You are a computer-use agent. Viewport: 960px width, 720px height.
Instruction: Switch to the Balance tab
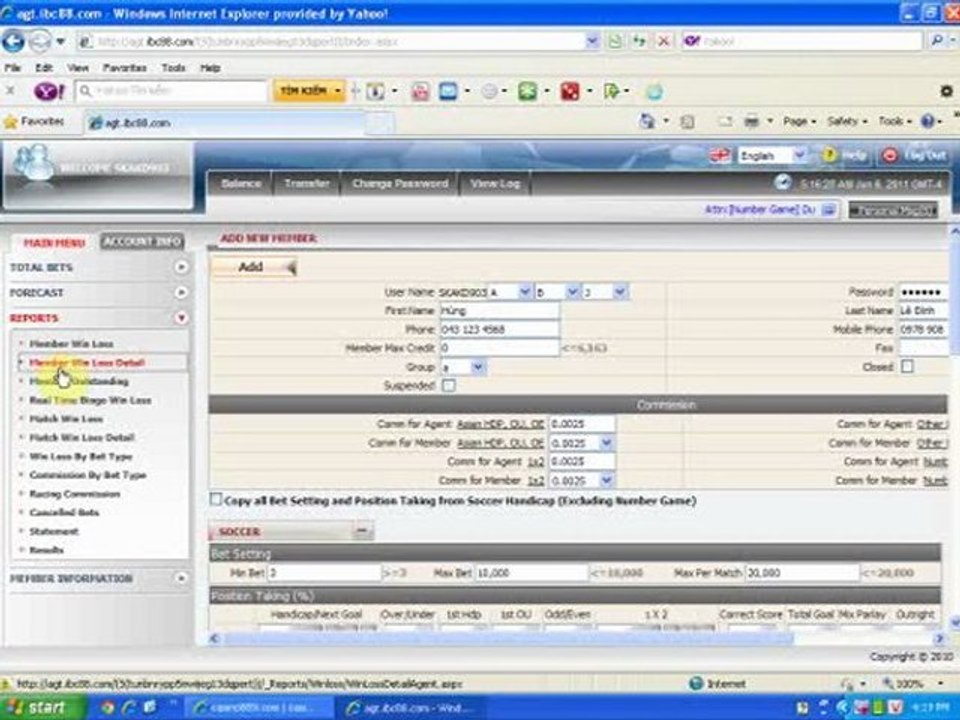point(241,183)
